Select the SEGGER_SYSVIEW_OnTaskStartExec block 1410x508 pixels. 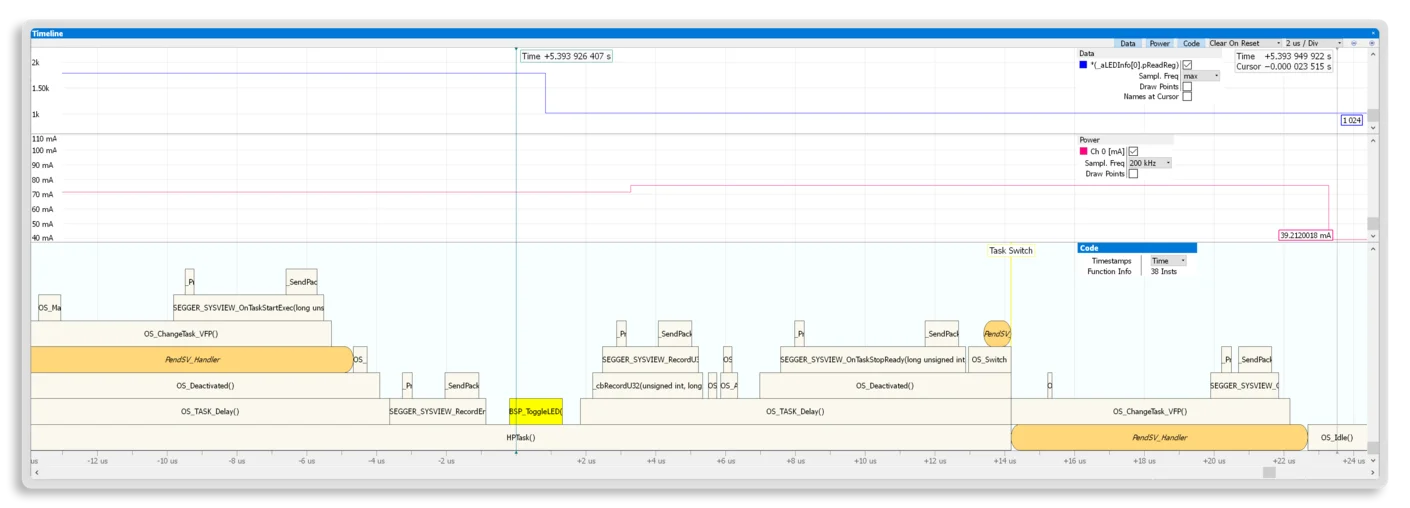click(249, 308)
